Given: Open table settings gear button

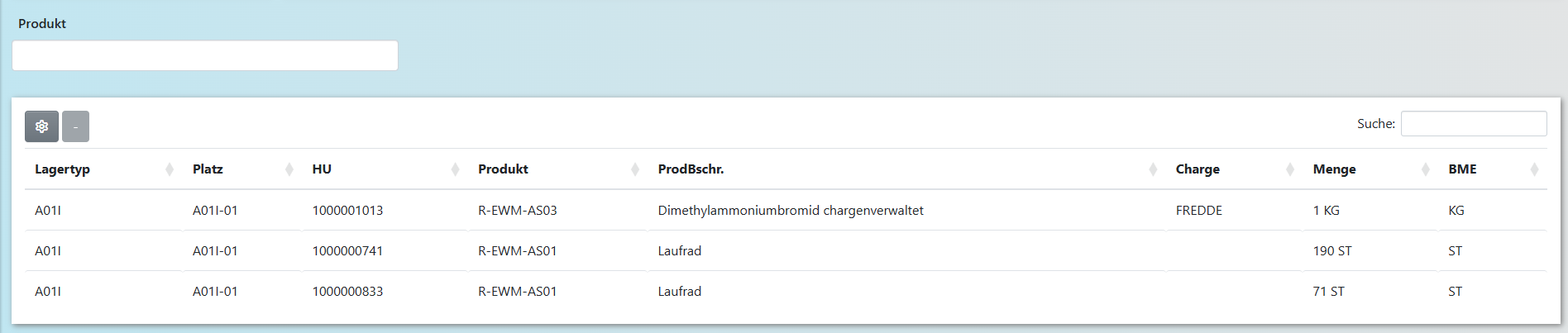Looking at the screenshot, I should [x=41, y=126].
